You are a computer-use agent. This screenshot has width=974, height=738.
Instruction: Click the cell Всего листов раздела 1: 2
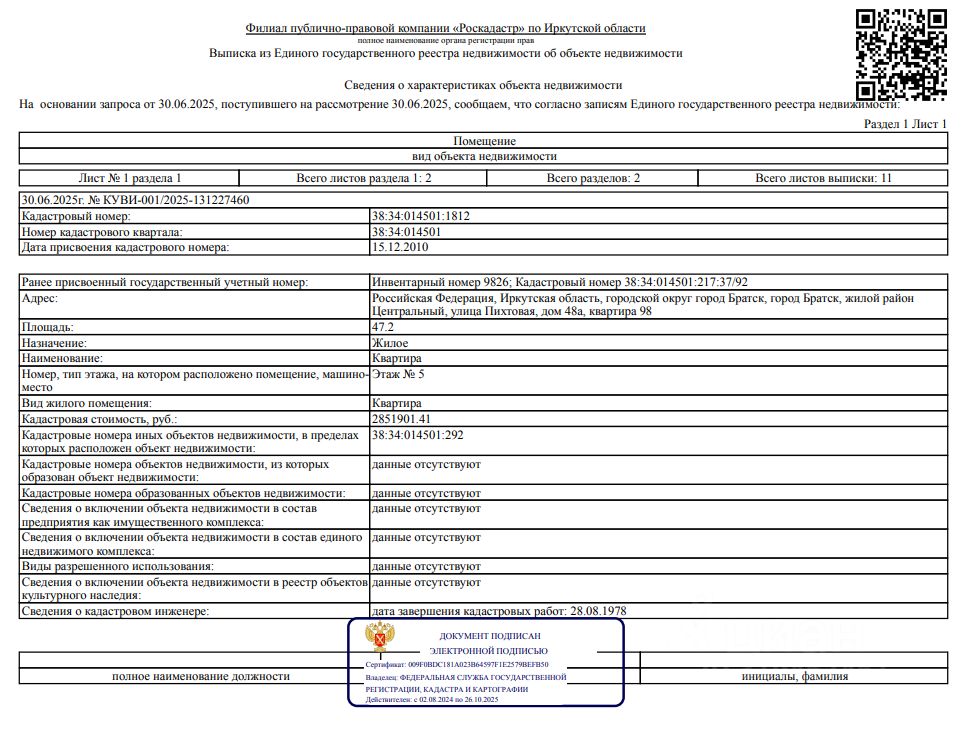click(x=363, y=178)
